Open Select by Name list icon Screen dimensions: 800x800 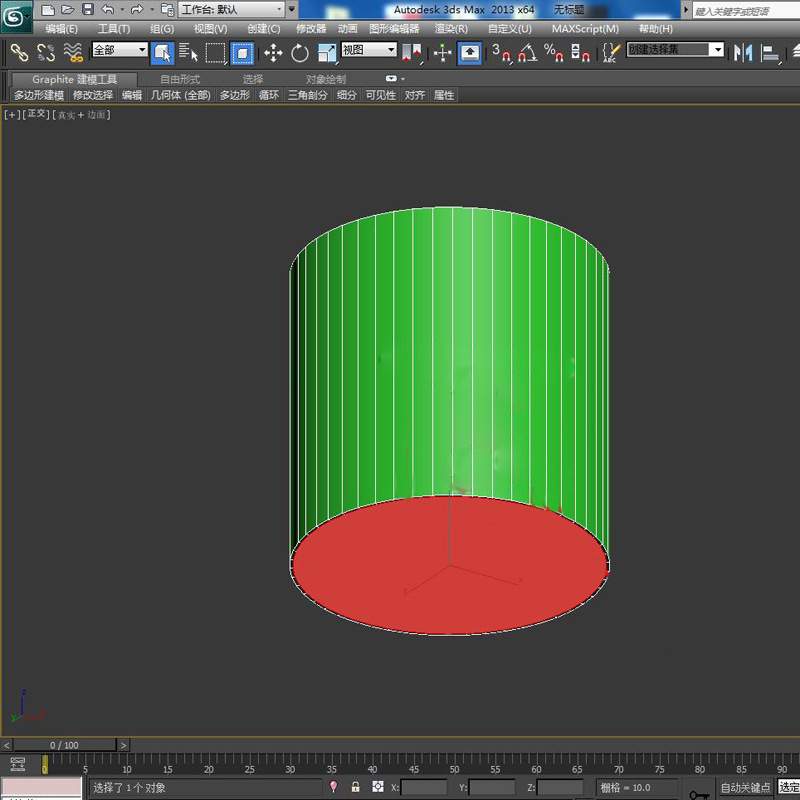tap(188, 52)
